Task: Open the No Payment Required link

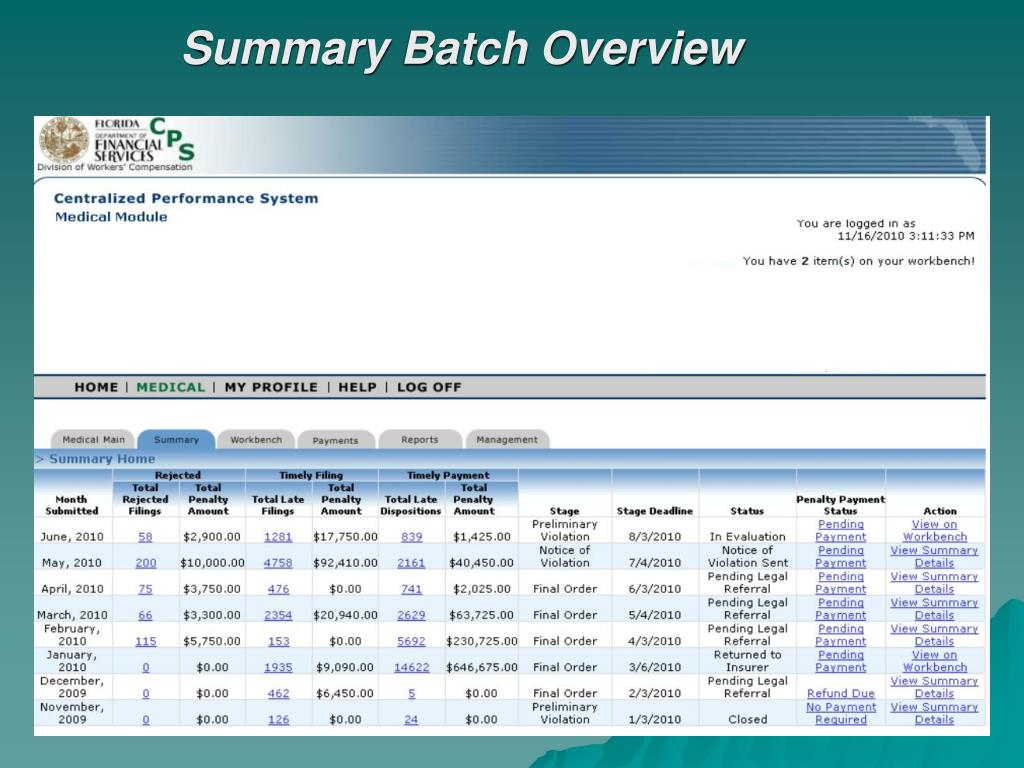Action: point(840,713)
